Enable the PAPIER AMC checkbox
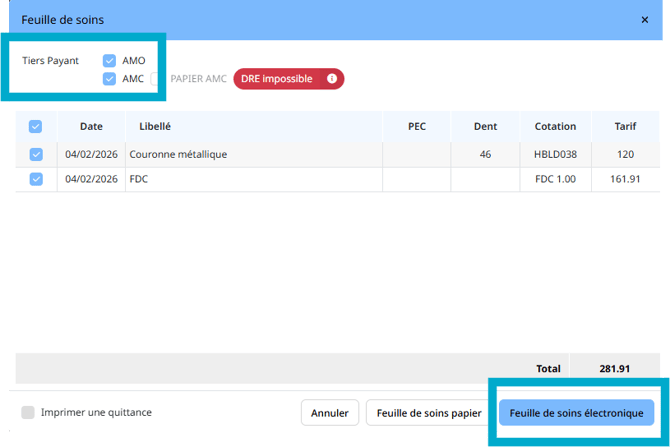This screenshot has width=670, height=447. pyautogui.click(x=157, y=79)
